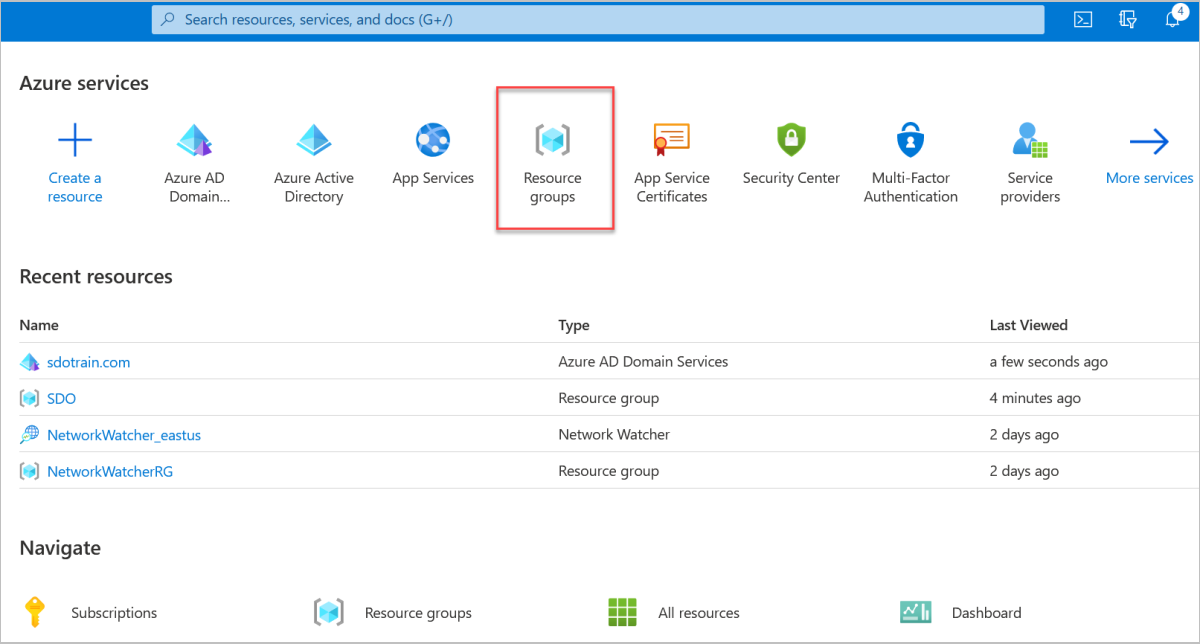Viewport: 1200px width, 644px height.
Task: Open the NetworkWatcher_eastus link
Action: [124, 435]
